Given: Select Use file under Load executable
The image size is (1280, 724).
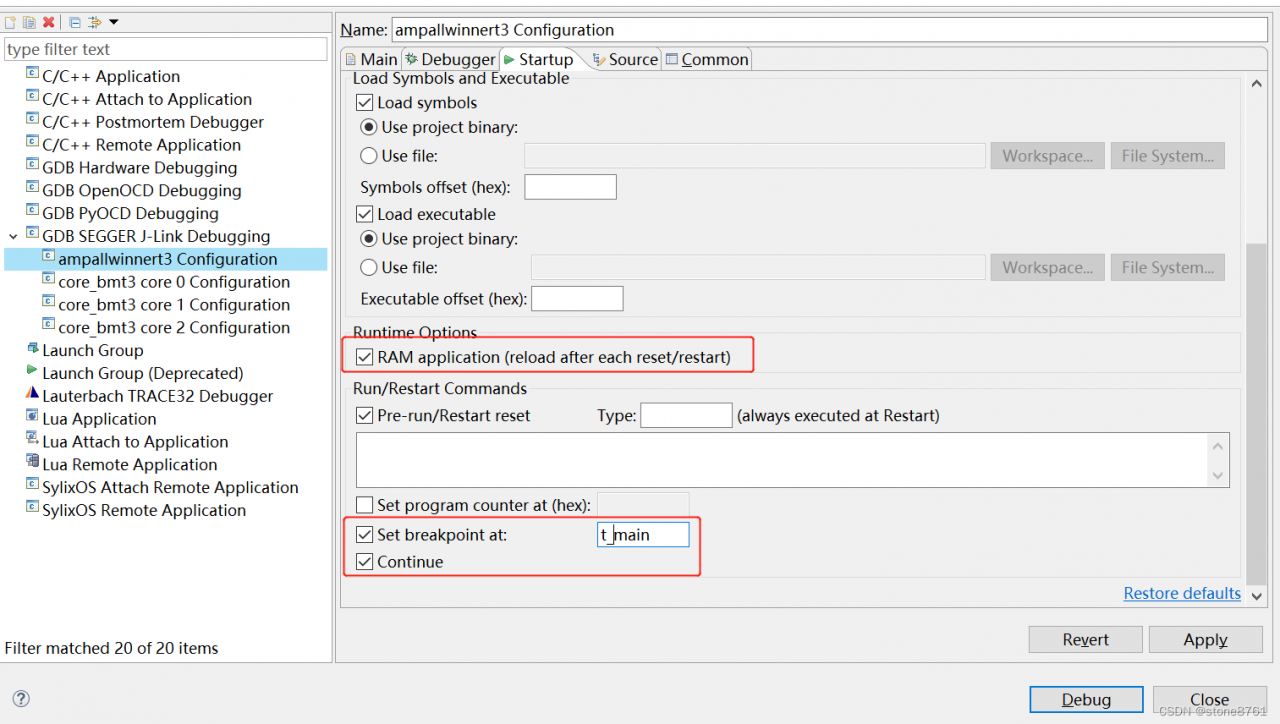Looking at the screenshot, I should (368, 268).
